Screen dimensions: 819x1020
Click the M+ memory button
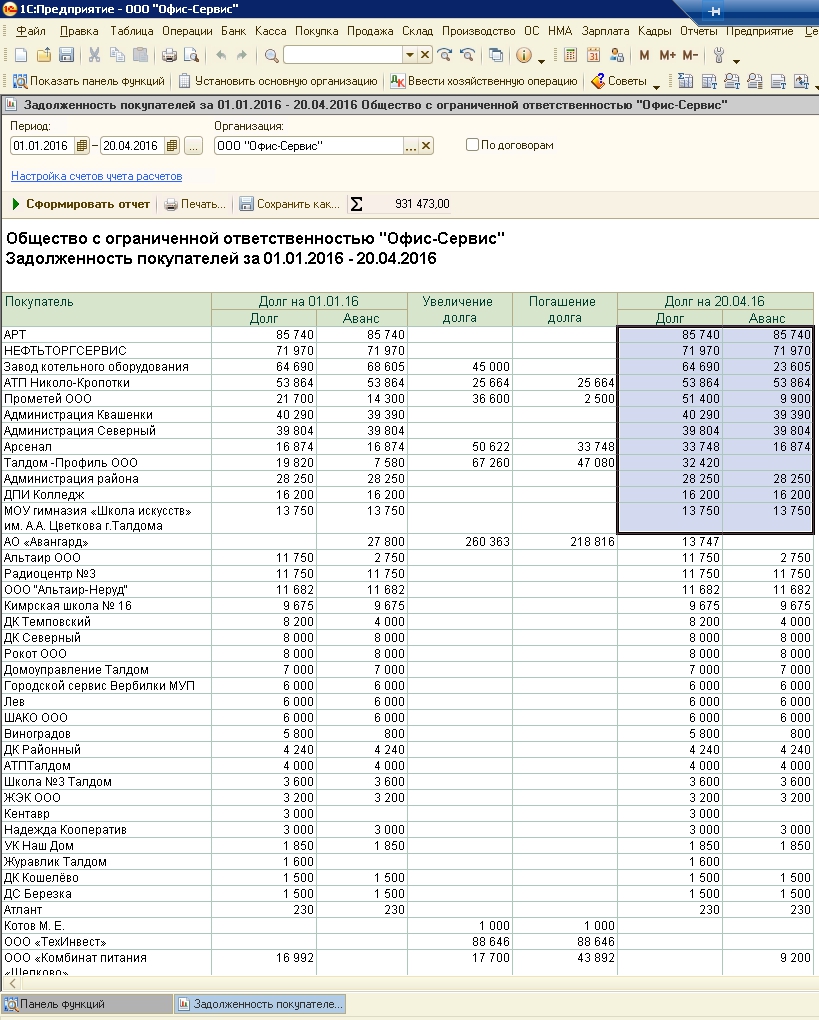(x=667, y=55)
